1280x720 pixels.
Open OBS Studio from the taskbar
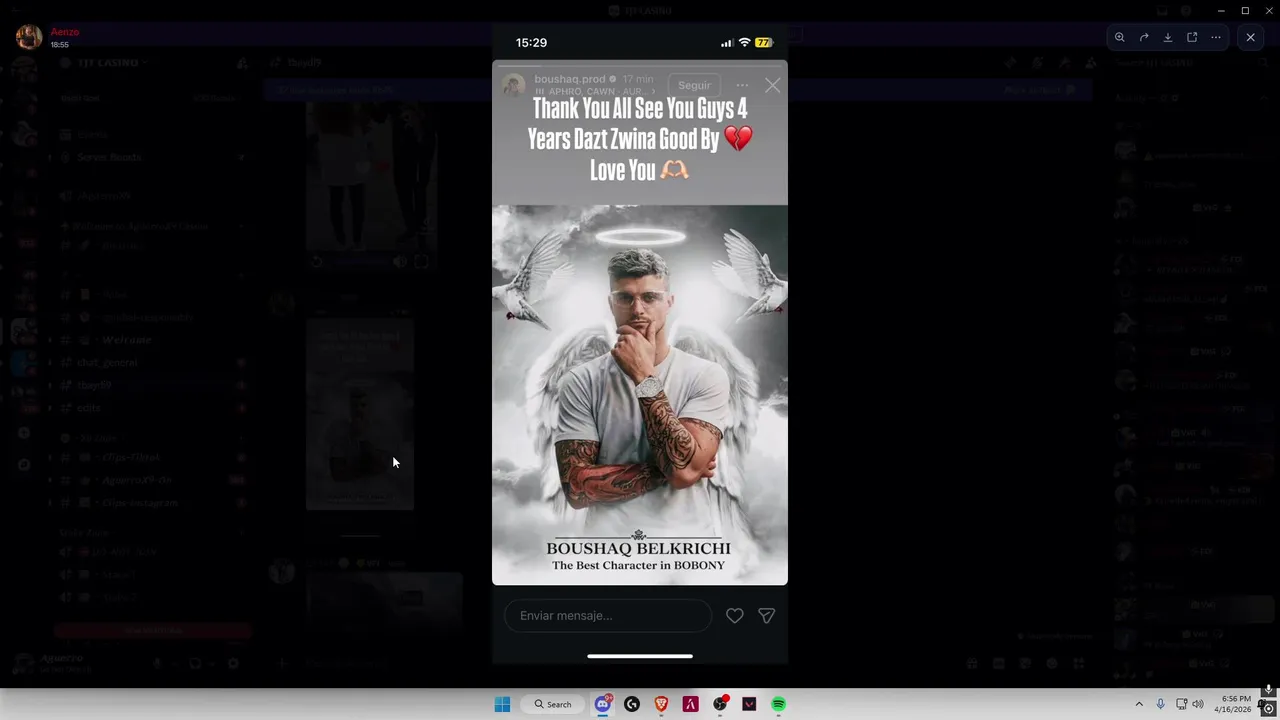coord(720,704)
